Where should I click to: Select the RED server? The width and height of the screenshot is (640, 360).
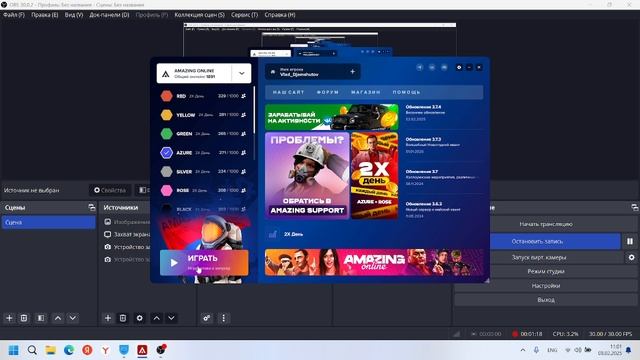(x=204, y=96)
